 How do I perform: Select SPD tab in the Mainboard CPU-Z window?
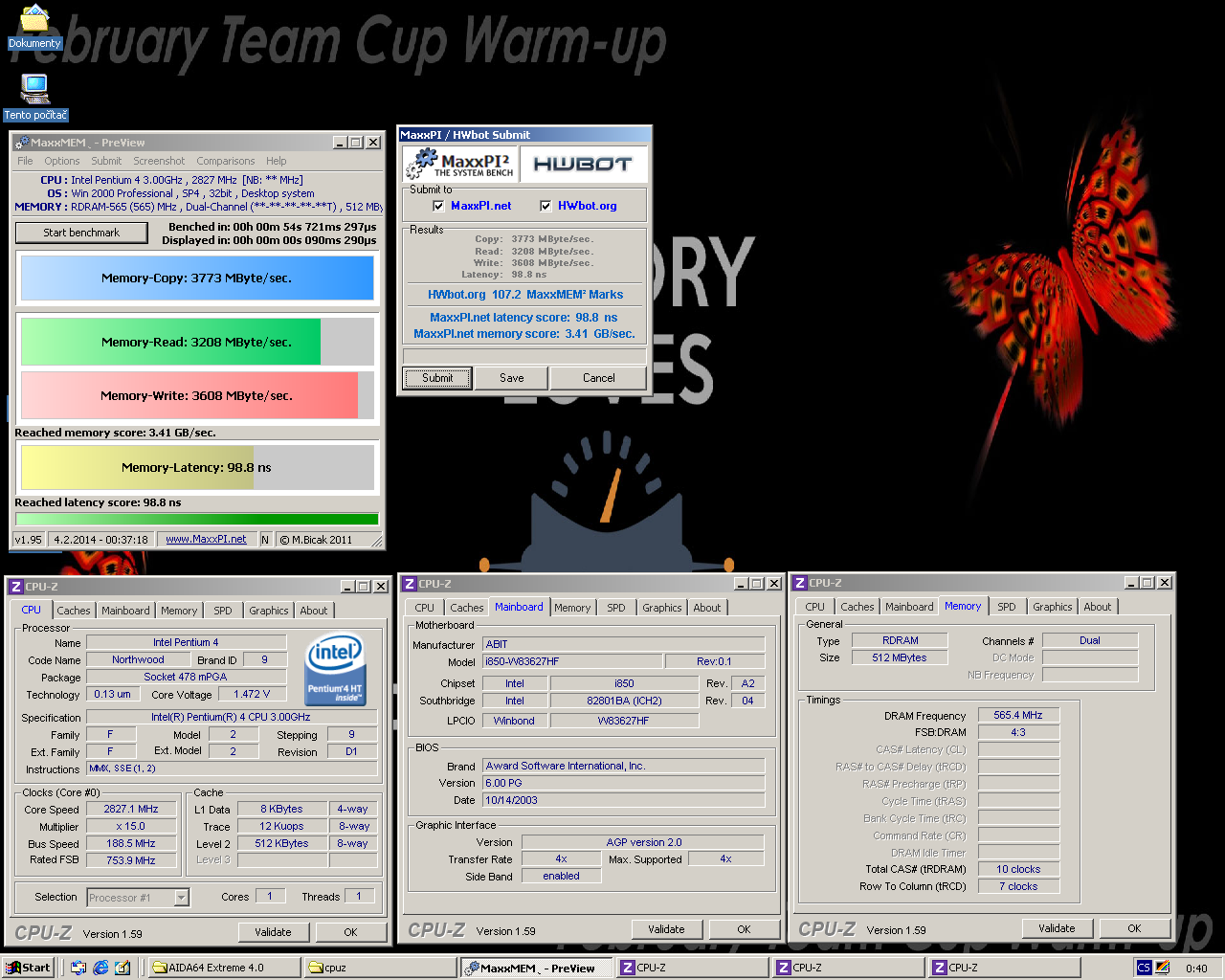[616, 608]
